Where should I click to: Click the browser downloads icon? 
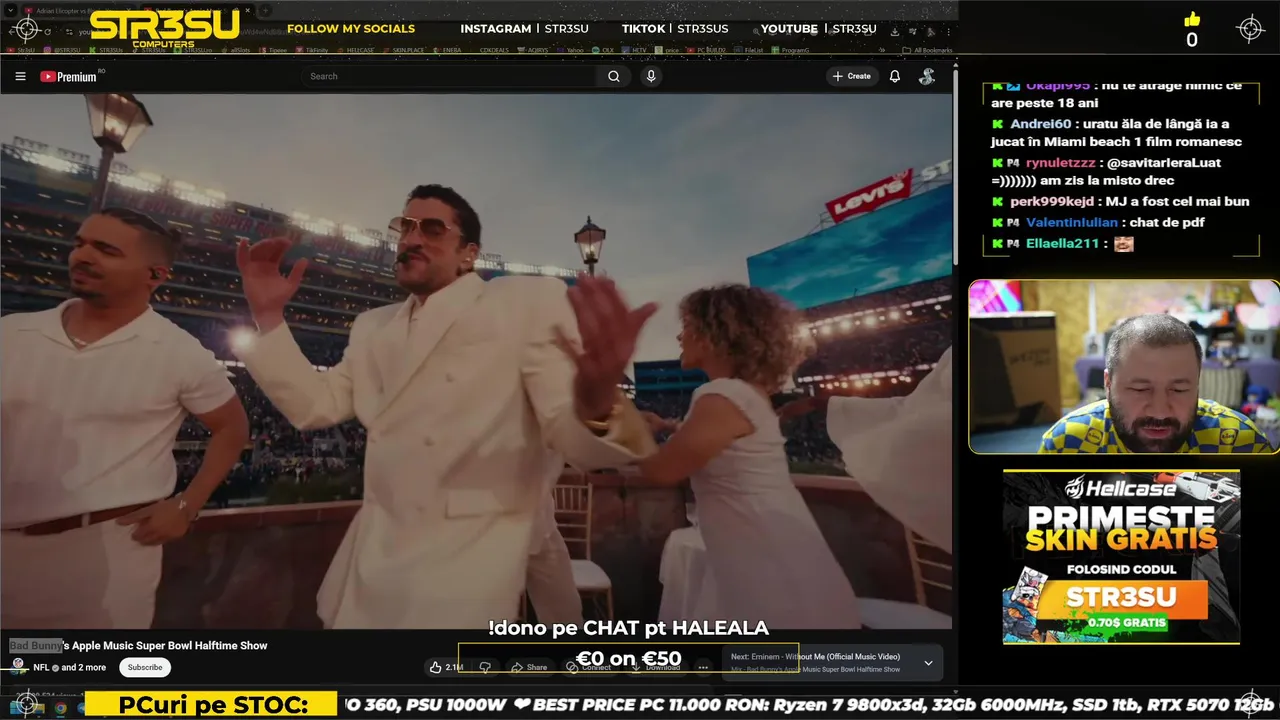tap(894, 31)
